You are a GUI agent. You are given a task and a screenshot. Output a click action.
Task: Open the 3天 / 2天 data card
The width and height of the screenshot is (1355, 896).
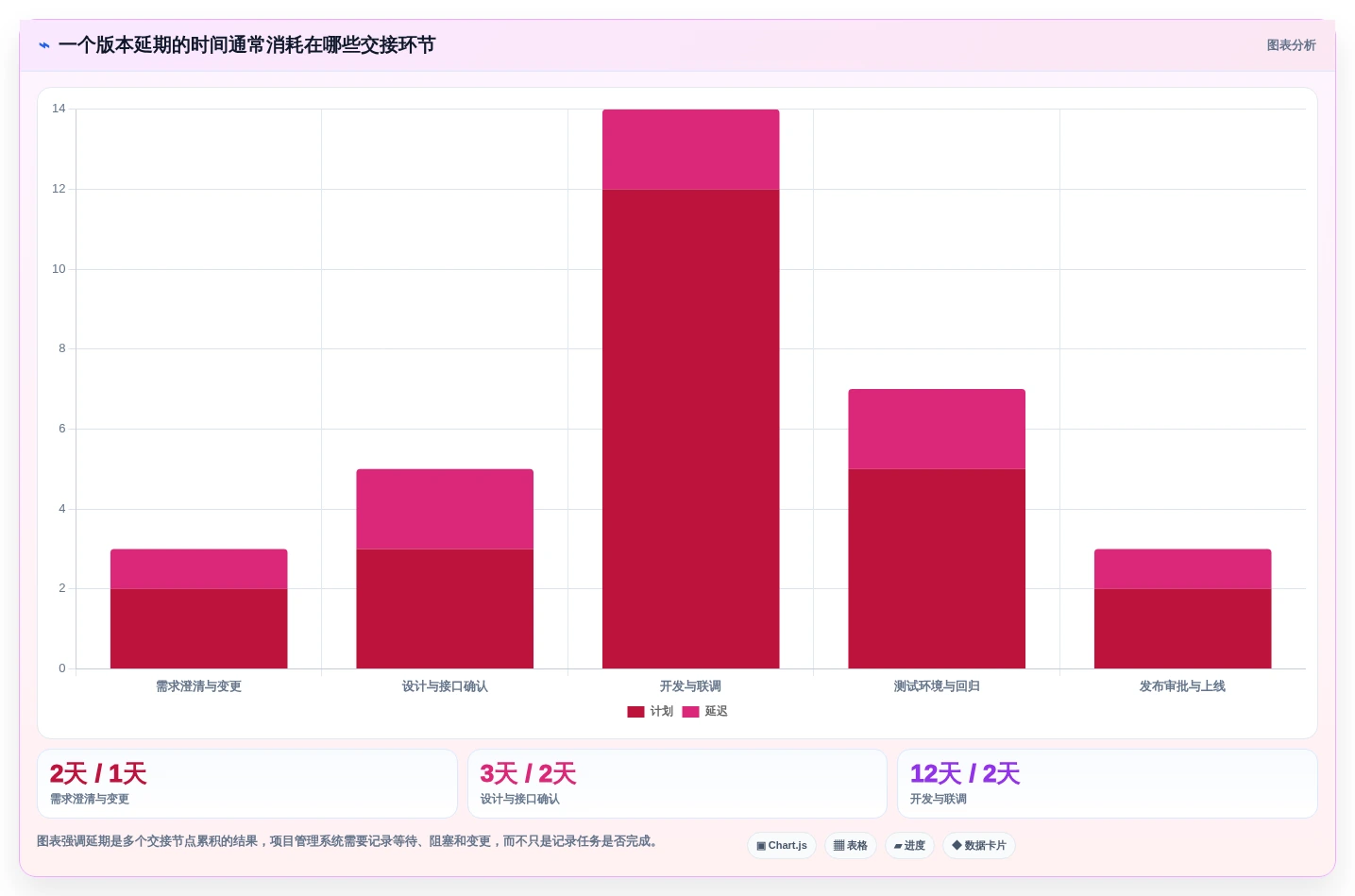click(x=677, y=784)
